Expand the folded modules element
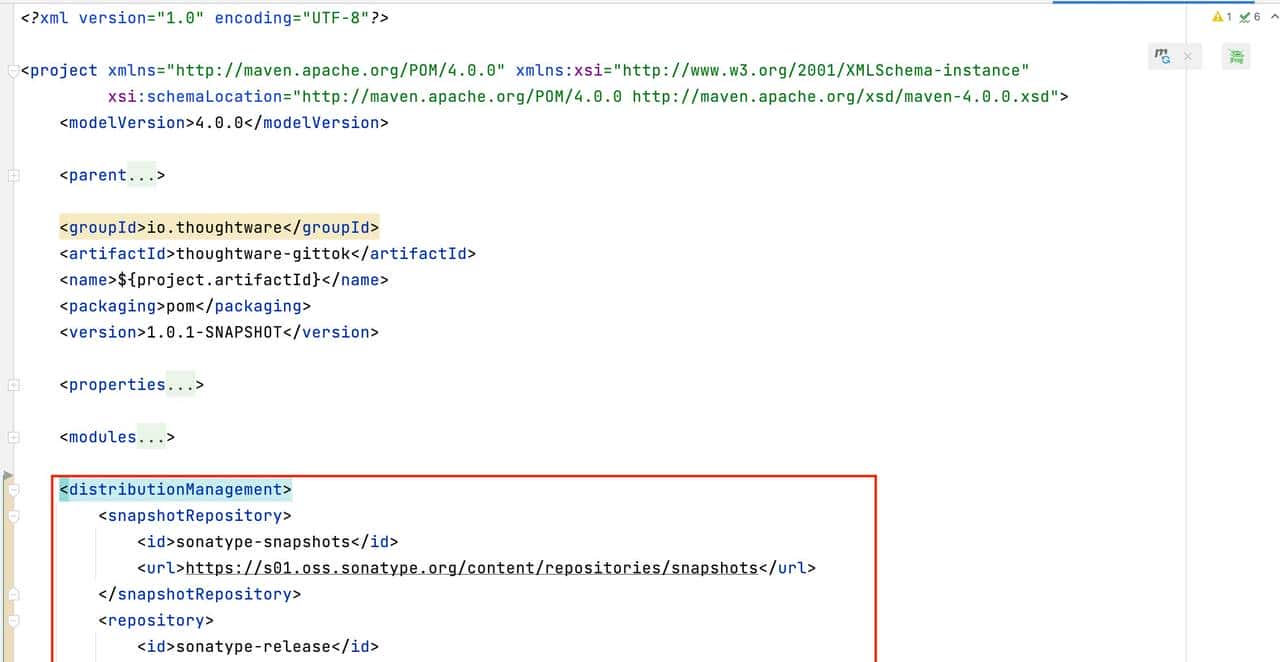Viewport: 1280px width, 662px height. (x=13, y=437)
